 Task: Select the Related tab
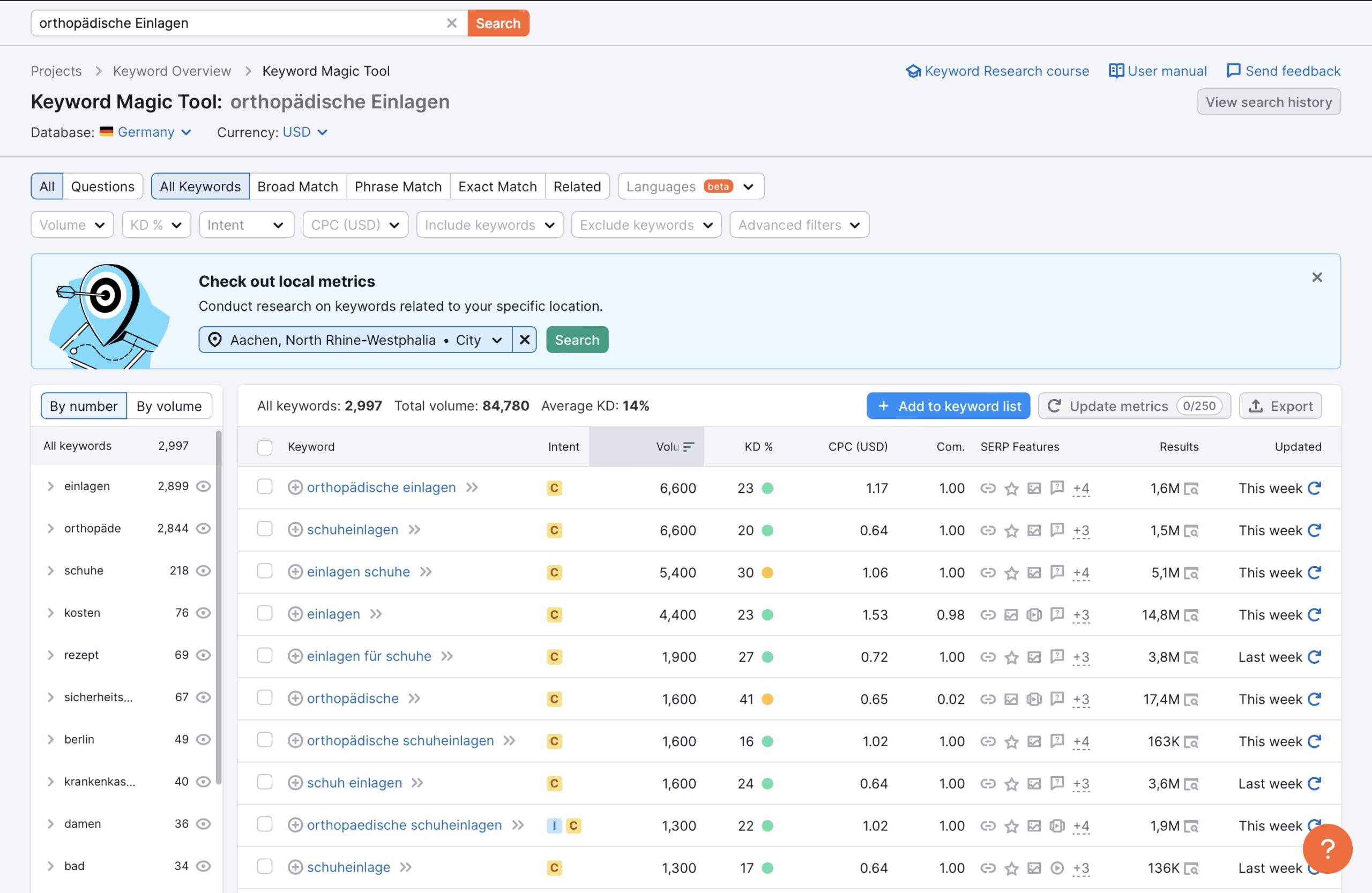(x=577, y=186)
